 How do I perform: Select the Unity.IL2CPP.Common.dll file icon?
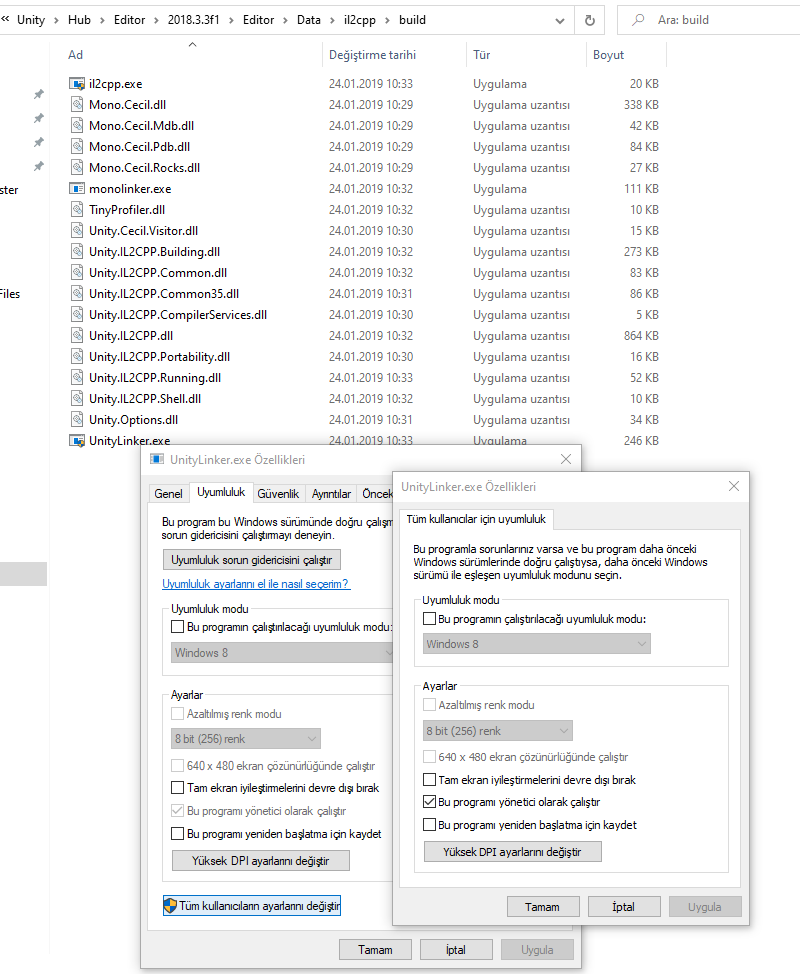click(x=77, y=273)
